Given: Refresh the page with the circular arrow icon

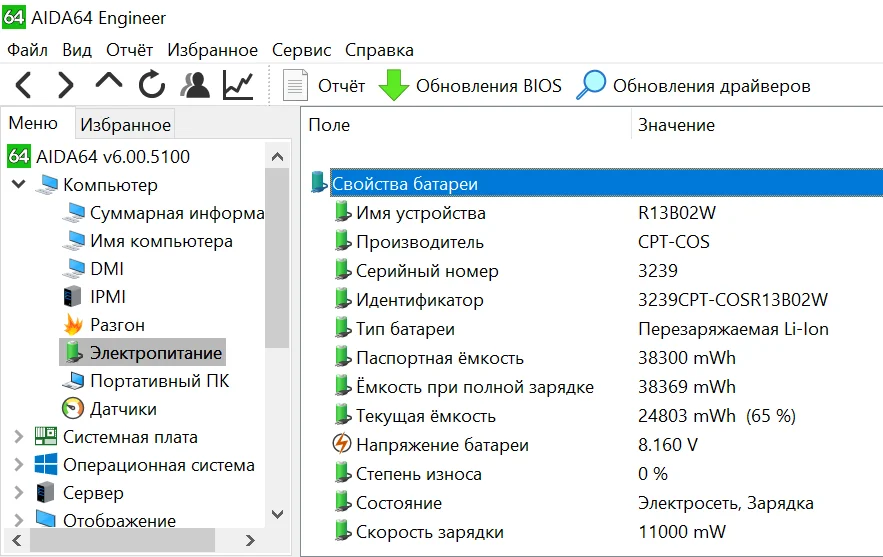Looking at the screenshot, I should [x=152, y=85].
